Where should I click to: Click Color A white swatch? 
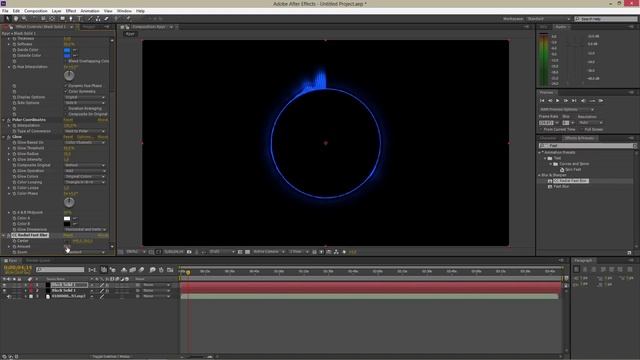pyautogui.click(x=67, y=218)
